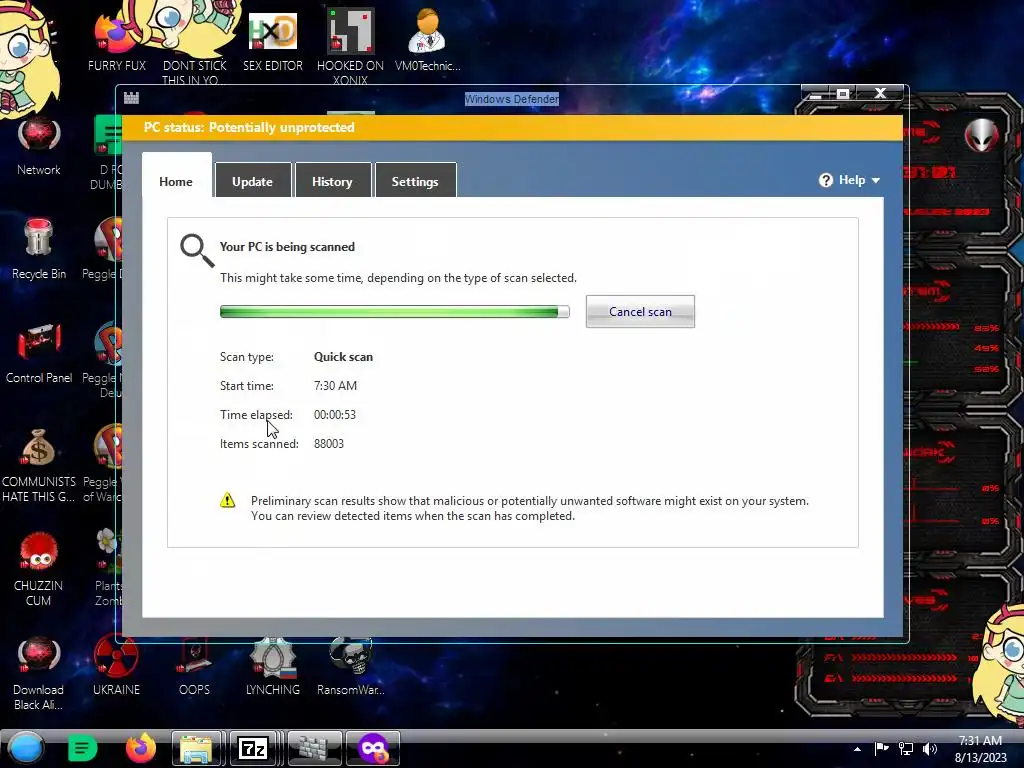Image resolution: width=1024 pixels, height=768 pixels.
Task: Click the green scan progress bar
Action: coord(394,312)
